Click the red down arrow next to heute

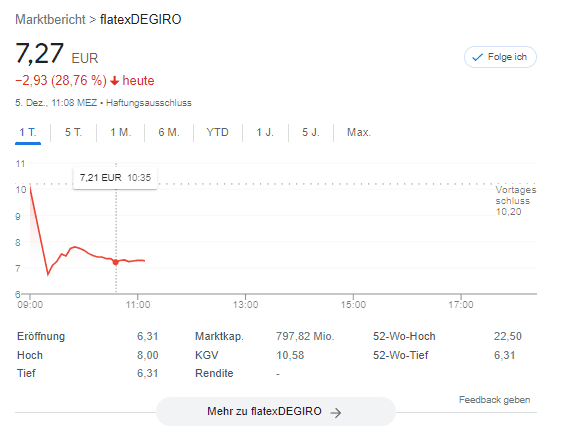click(x=115, y=81)
